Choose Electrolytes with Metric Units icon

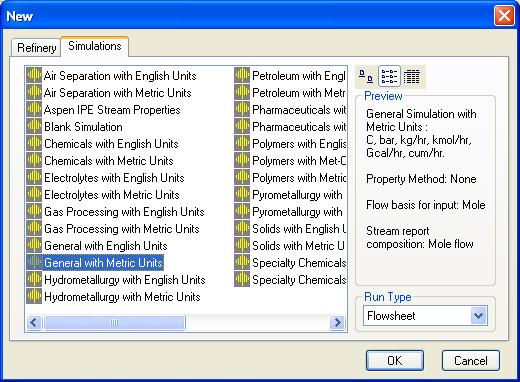click(34, 194)
